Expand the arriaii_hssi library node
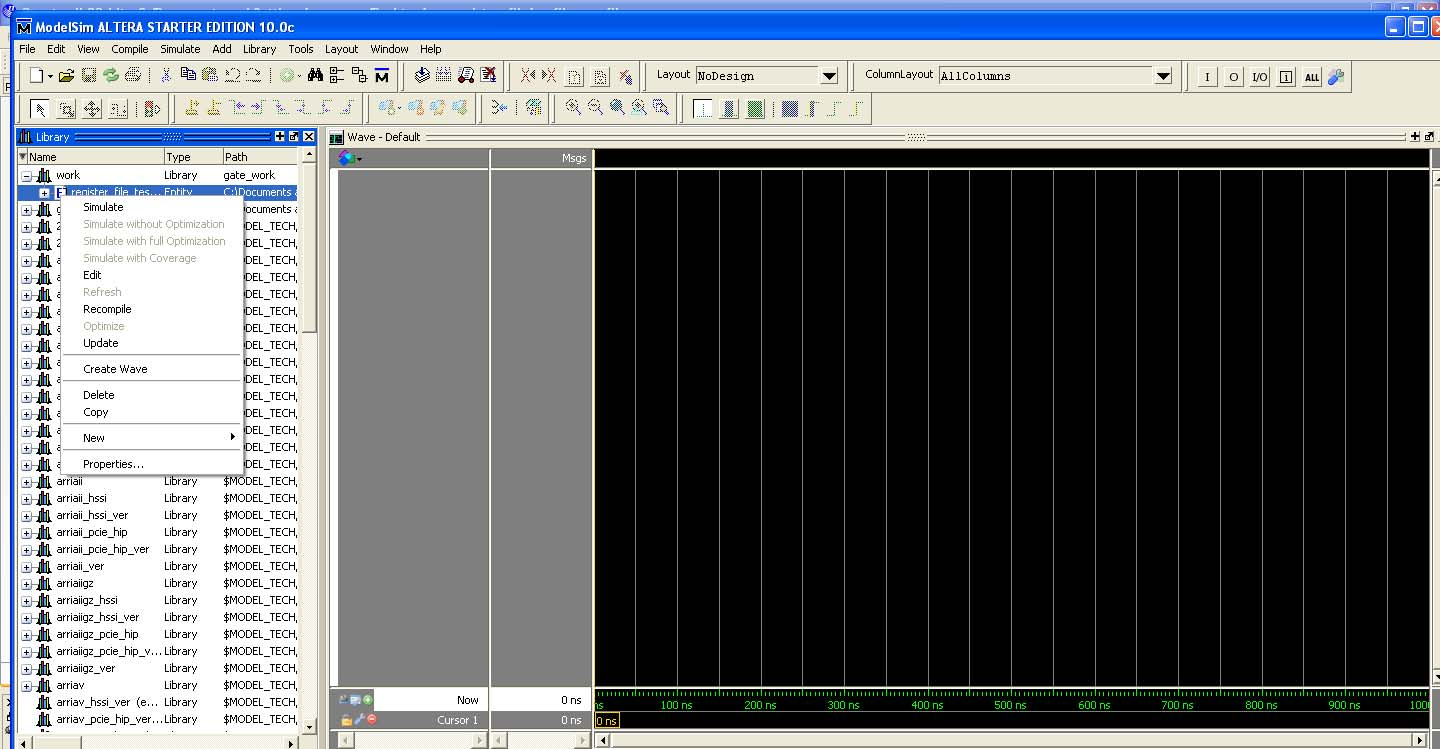1440x749 pixels. tap(27, 498)
